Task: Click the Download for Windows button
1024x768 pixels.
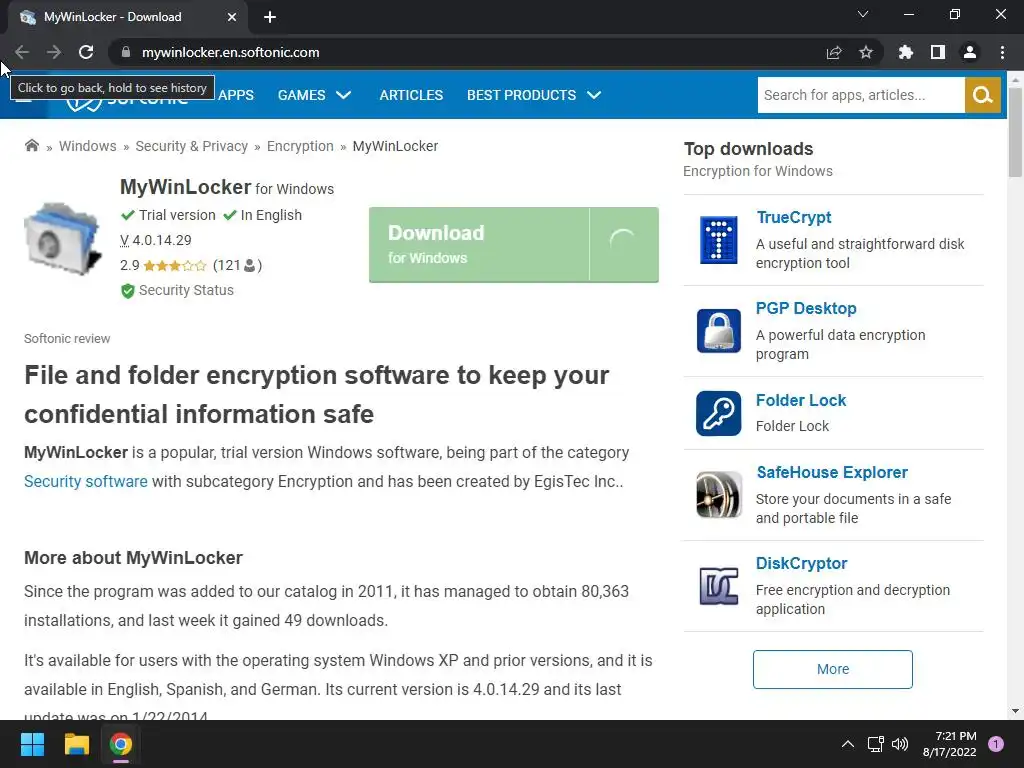Action: point(514,245)
